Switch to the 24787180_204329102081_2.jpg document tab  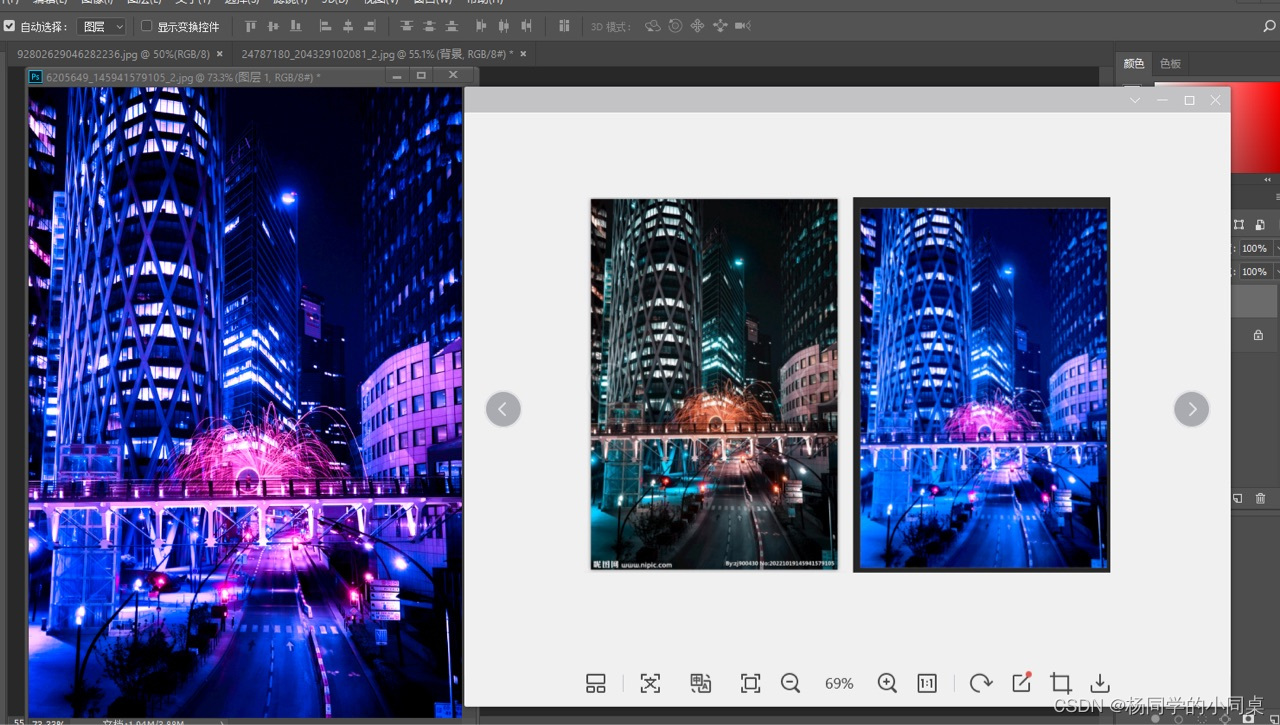coord(377,54)
